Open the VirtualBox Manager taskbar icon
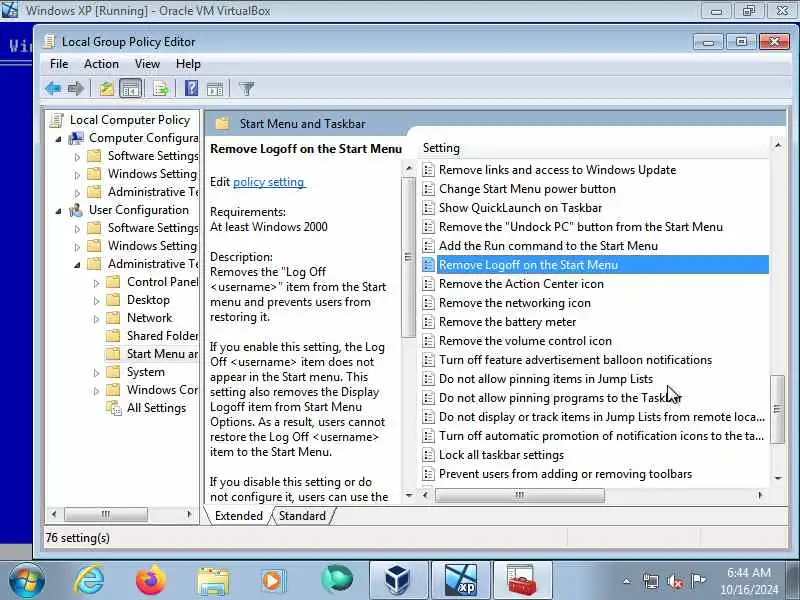The image size is (800, 600). point(398,580)
